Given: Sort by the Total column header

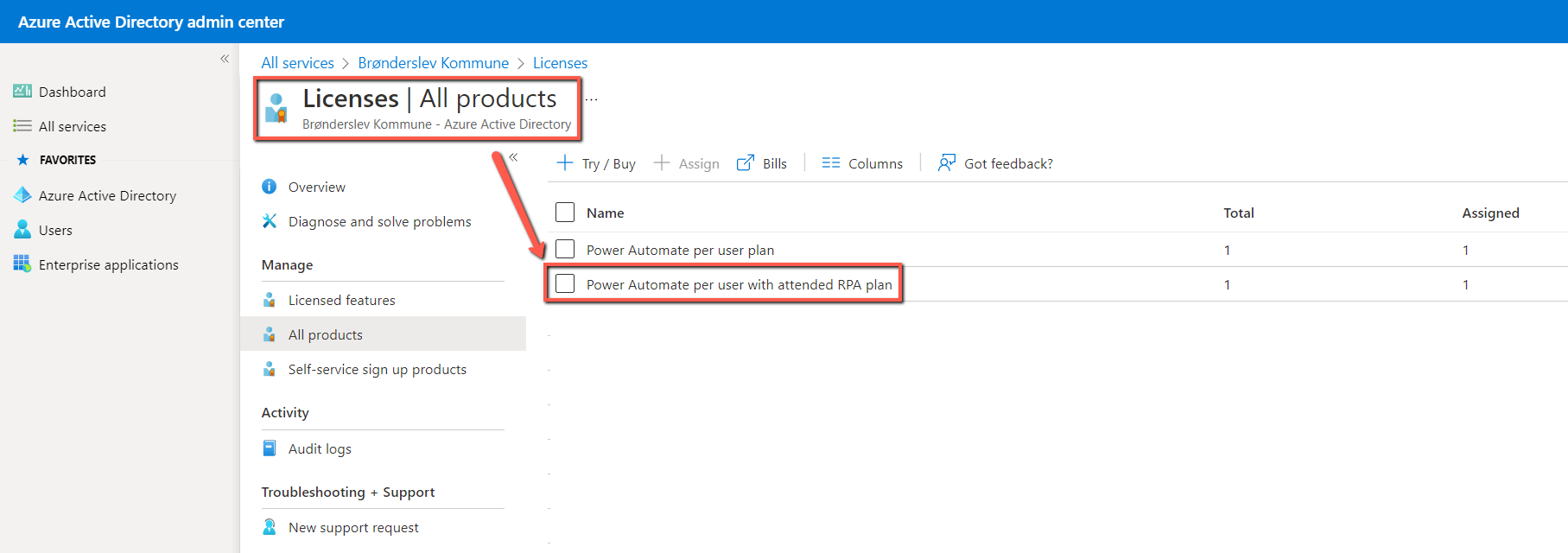Looking at the screenshot, I should point(1239,213).
